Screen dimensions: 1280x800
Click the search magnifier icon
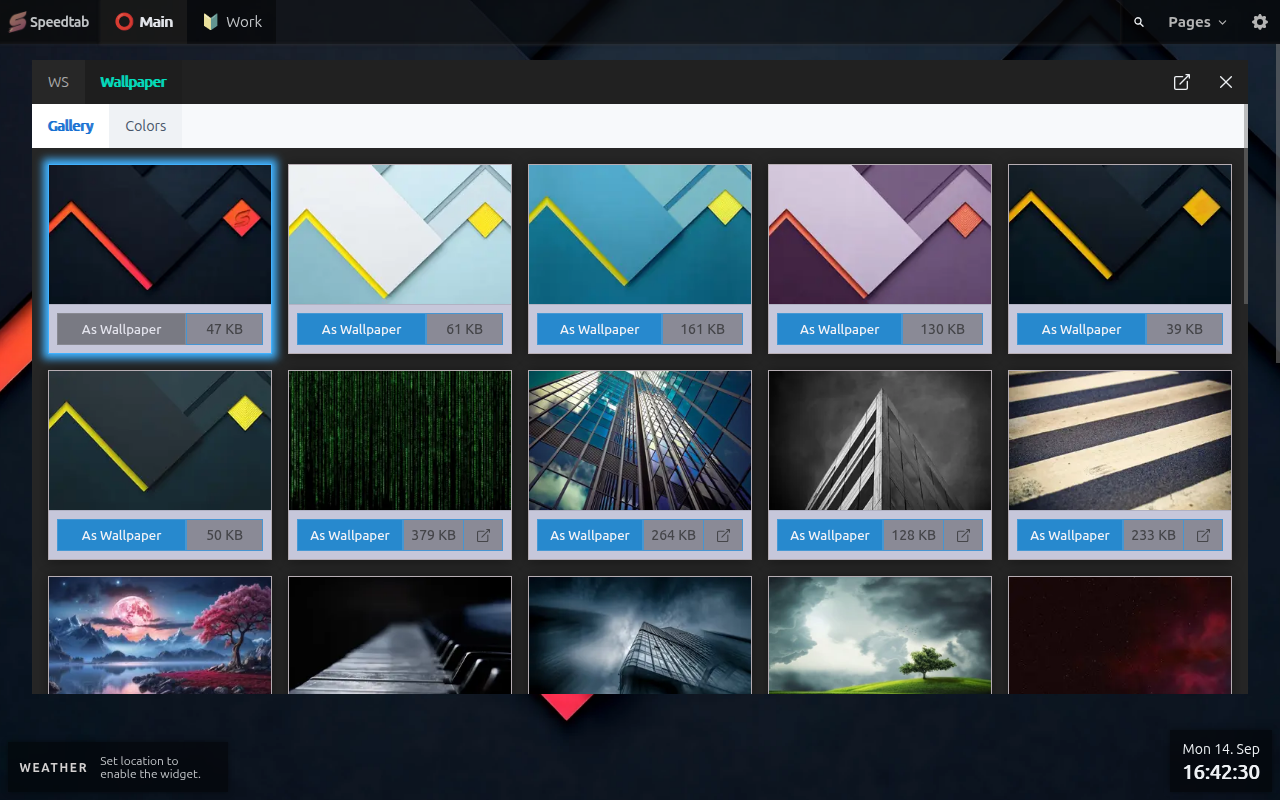[x=1139, y=22]
